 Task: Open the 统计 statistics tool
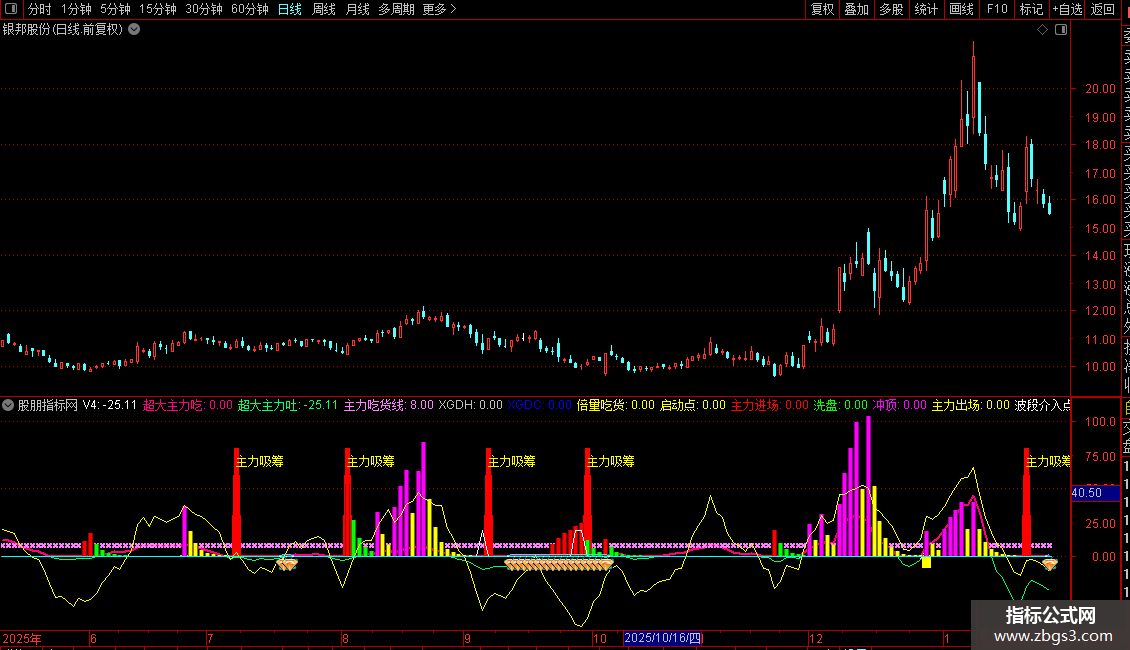tap(926, 9)
